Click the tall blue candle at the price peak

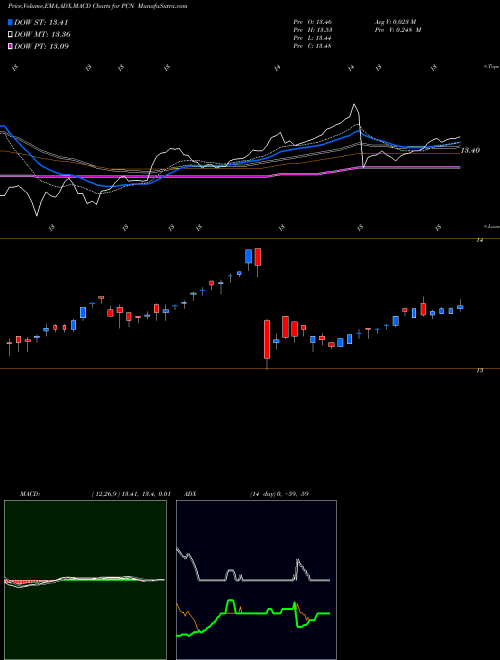pos(248,256)
